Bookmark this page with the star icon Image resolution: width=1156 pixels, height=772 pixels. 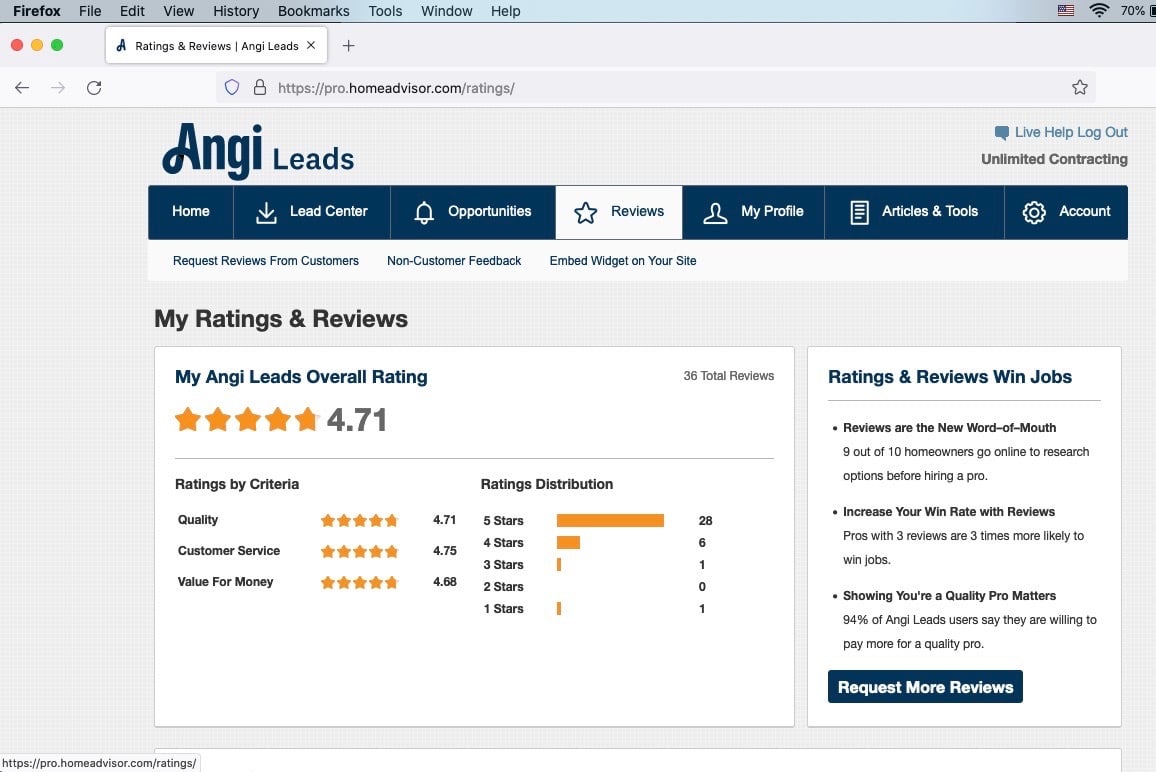[1079, 88]
